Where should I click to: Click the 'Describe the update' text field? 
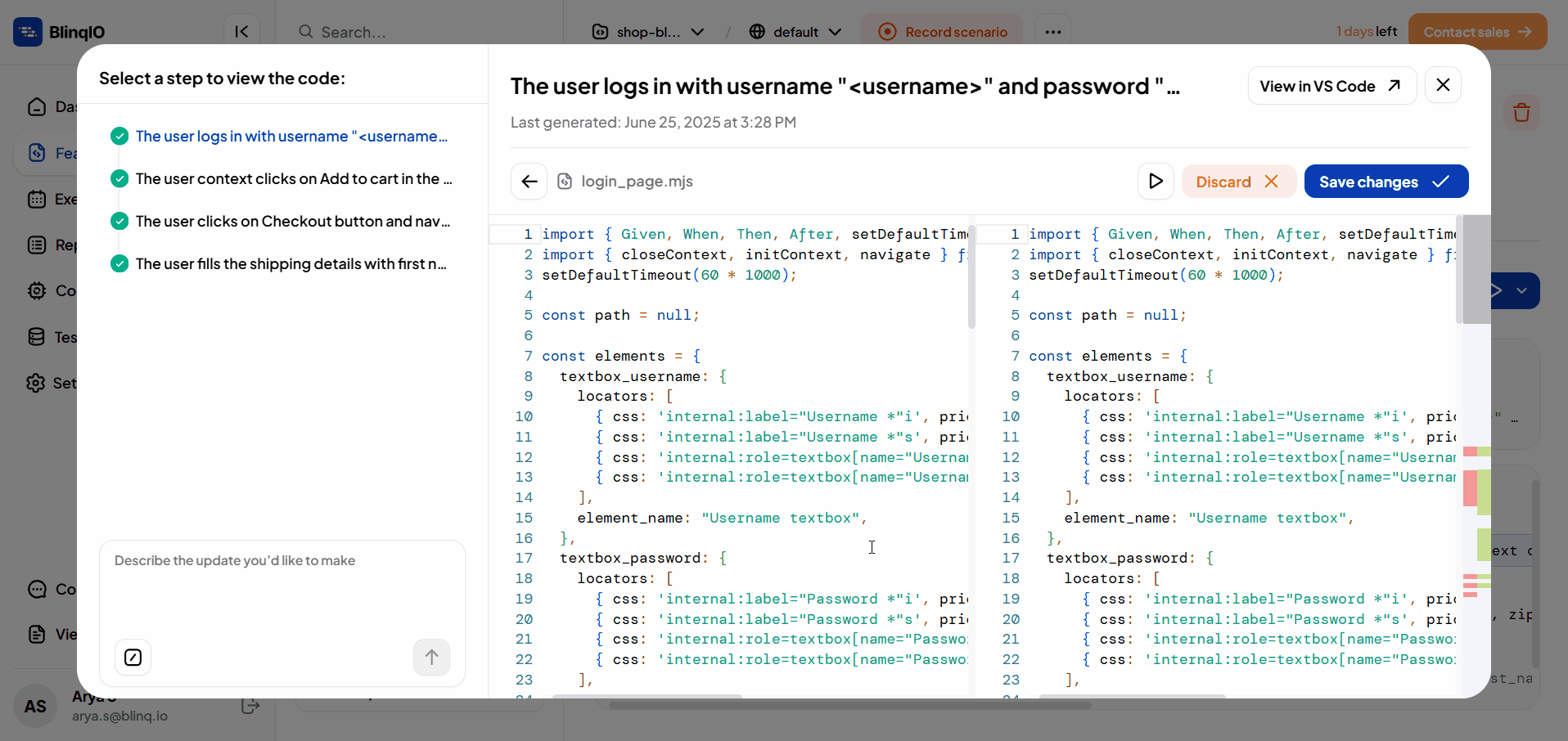pyautogui.click(x=282, y=589)
